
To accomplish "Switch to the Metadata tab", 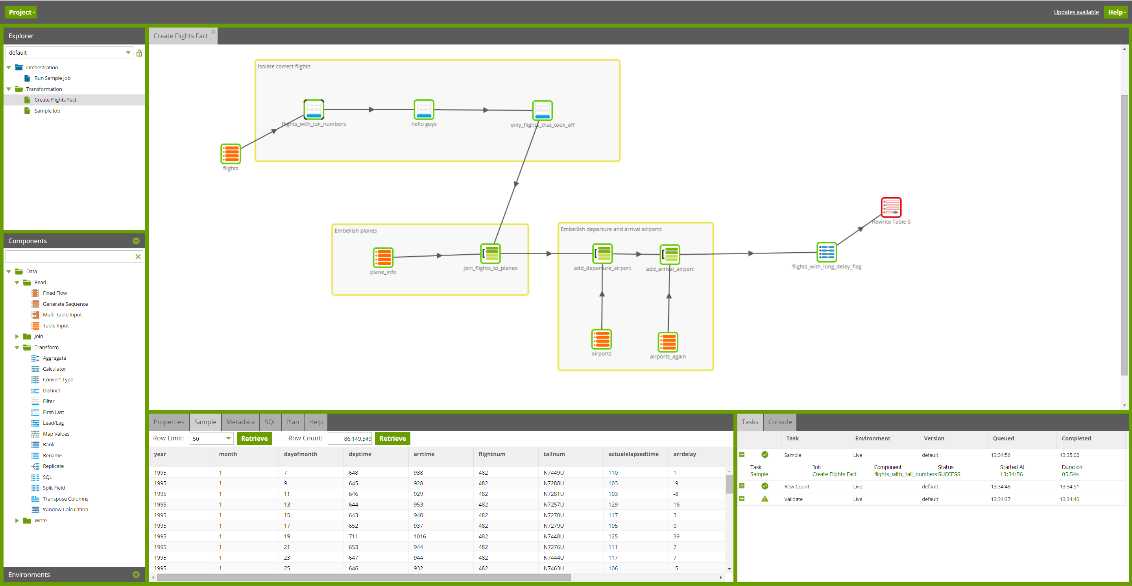I will (x=240, y=422).
